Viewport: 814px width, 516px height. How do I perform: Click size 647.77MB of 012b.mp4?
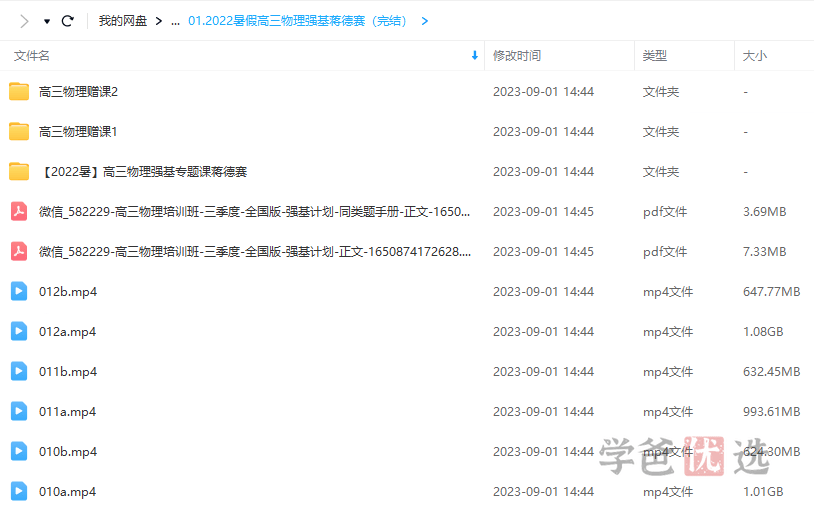click(x=771, y=292)
